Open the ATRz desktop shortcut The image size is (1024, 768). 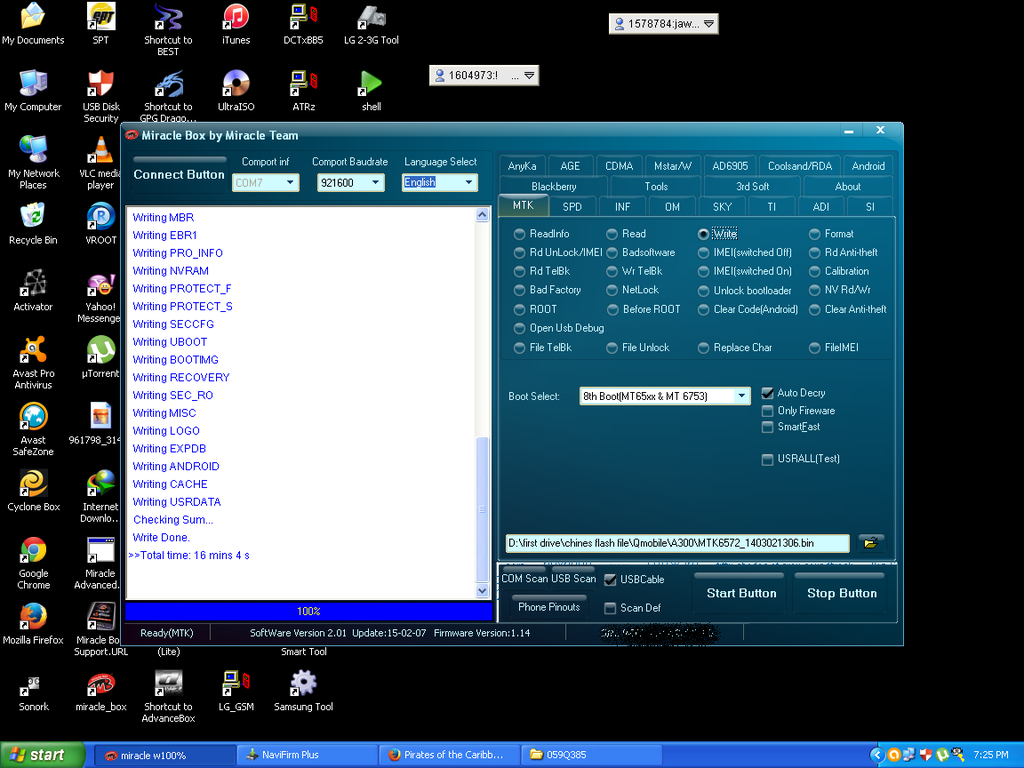coord(304,90)
